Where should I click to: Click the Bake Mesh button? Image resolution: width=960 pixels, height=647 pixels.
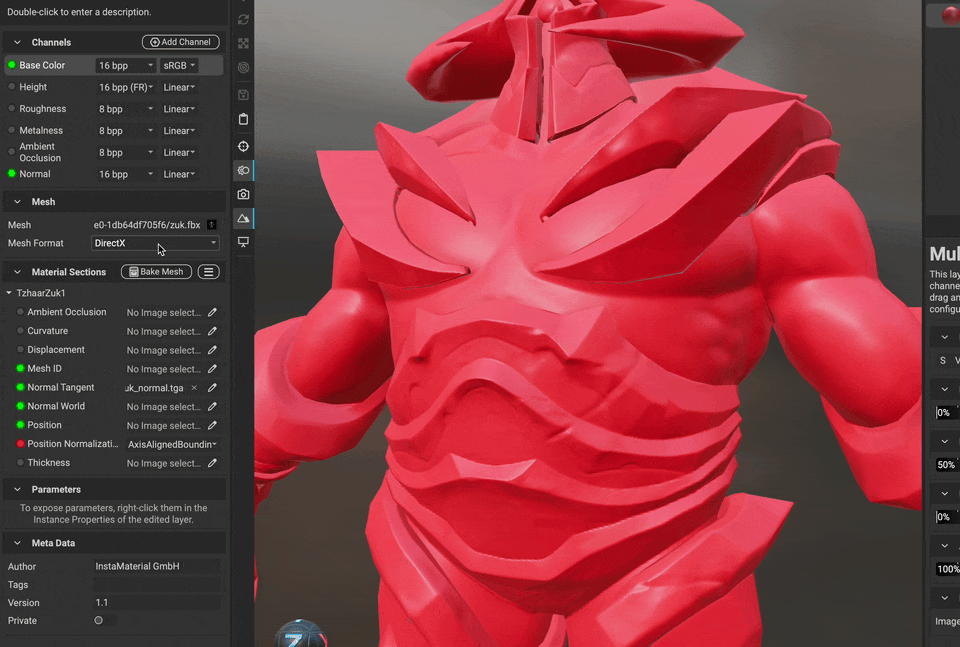156,272
